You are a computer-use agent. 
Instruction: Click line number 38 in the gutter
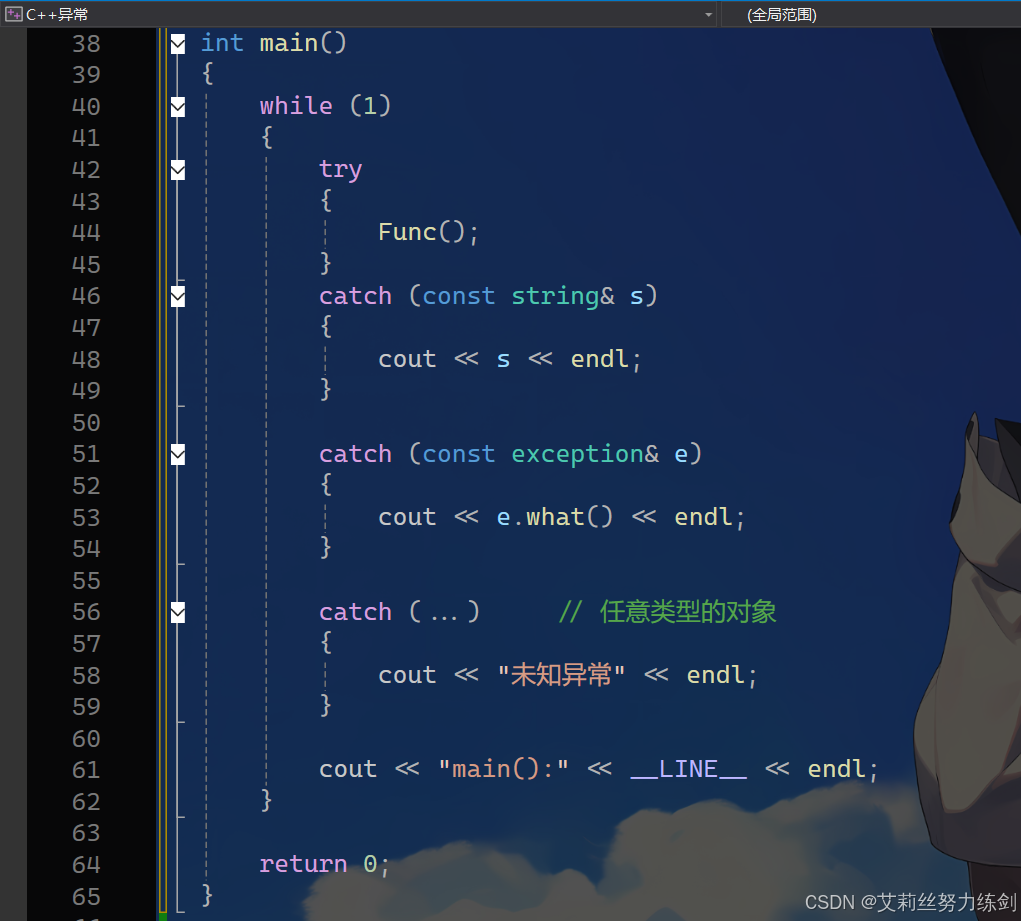tap(86, 44)
